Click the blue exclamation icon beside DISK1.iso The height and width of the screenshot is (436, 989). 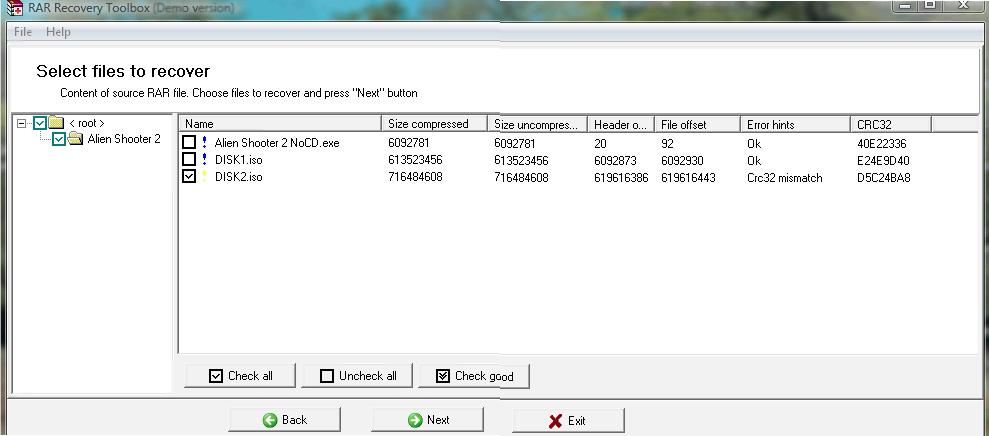(x=204, y=160)
